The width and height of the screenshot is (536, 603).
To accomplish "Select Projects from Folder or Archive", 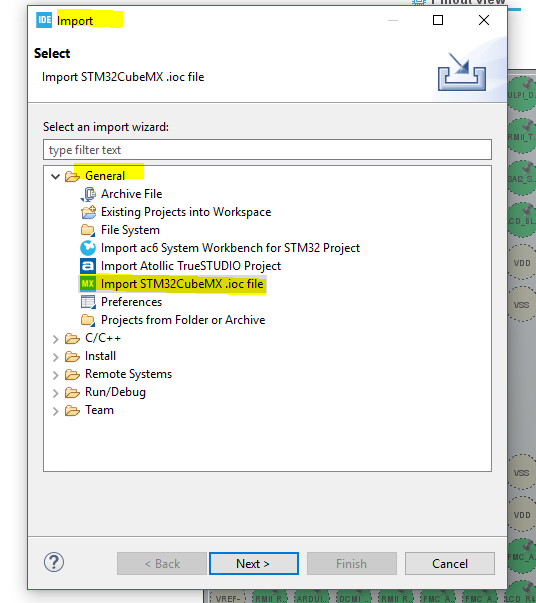I will coord(183,320).
